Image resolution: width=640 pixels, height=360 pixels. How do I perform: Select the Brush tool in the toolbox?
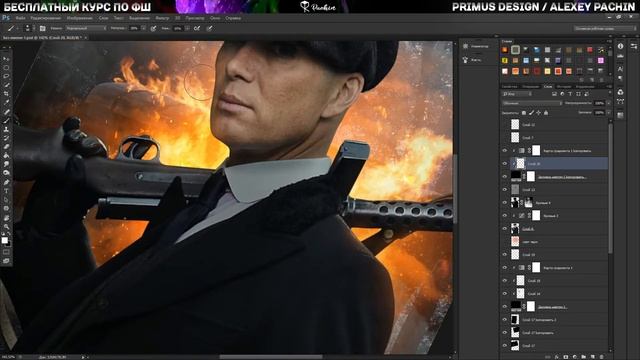pos(6,120)
